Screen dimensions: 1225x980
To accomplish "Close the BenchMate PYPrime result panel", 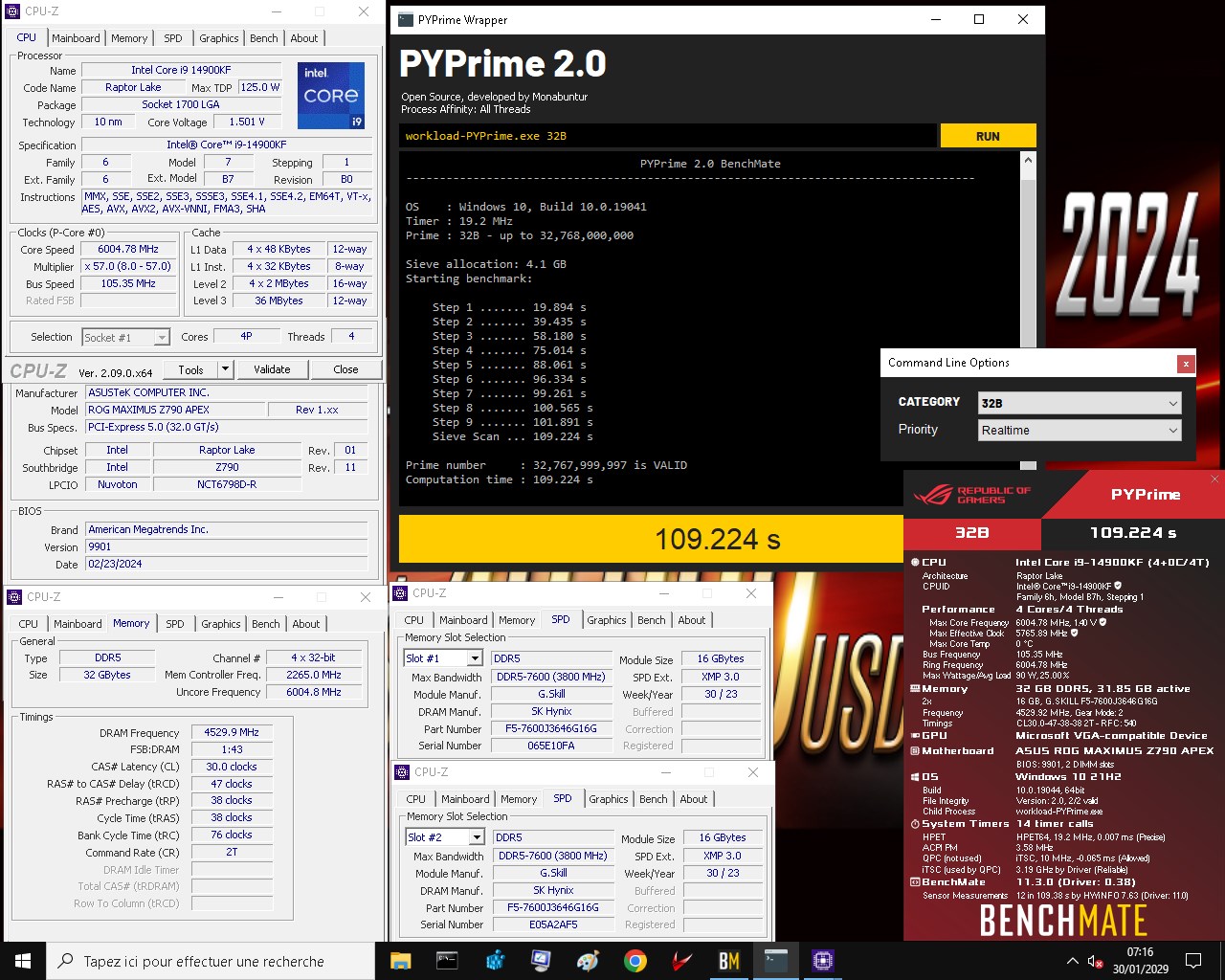I will point(1214,479).
